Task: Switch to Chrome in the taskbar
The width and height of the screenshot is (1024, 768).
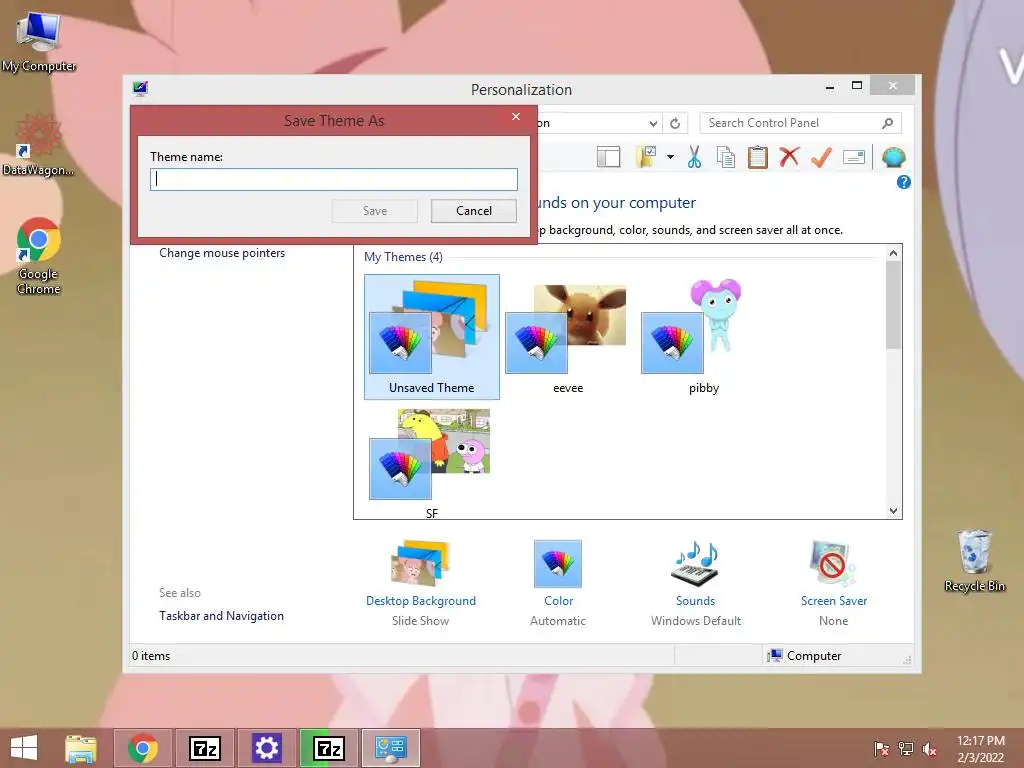Action: click(142, 748)
